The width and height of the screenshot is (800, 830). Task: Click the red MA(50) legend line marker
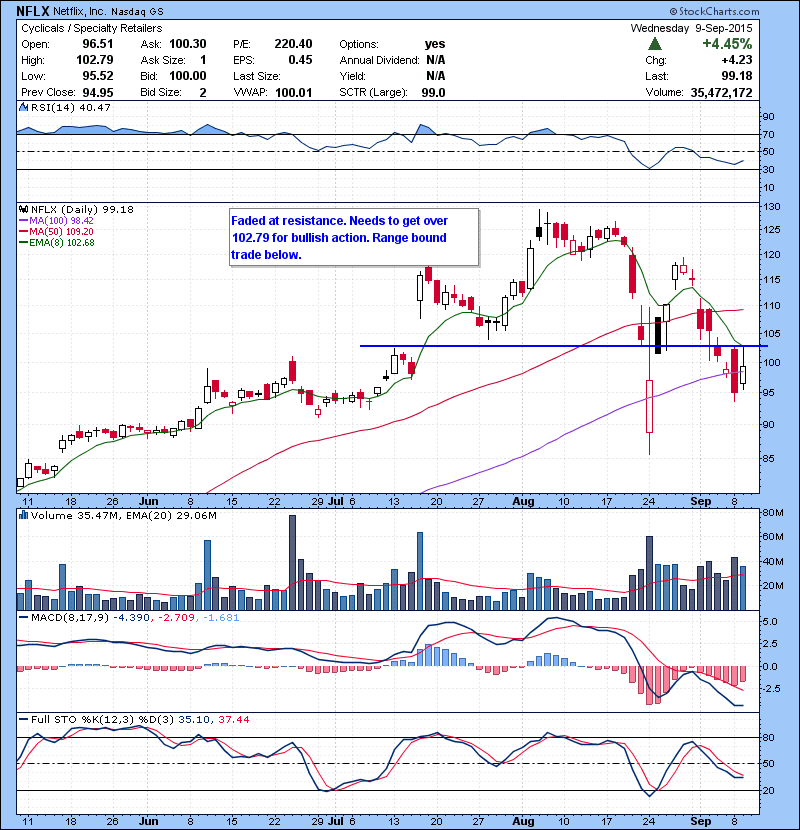point(24,232)
